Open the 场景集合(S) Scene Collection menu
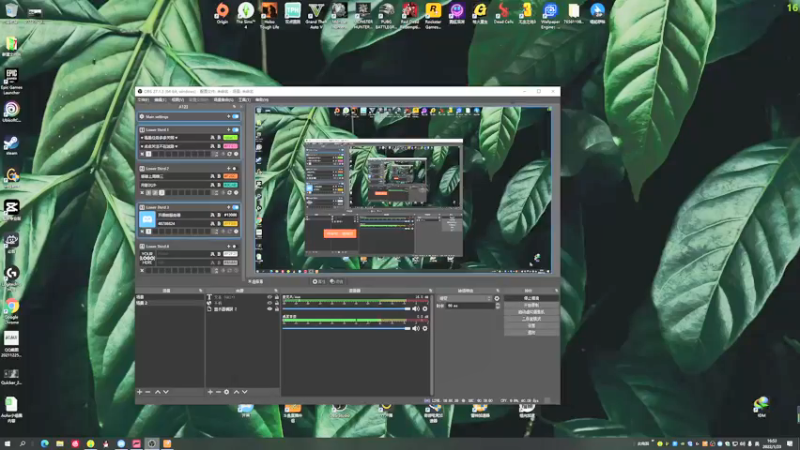Image resolution: width=800 pixels, height=450 pixels. (223, 100)
